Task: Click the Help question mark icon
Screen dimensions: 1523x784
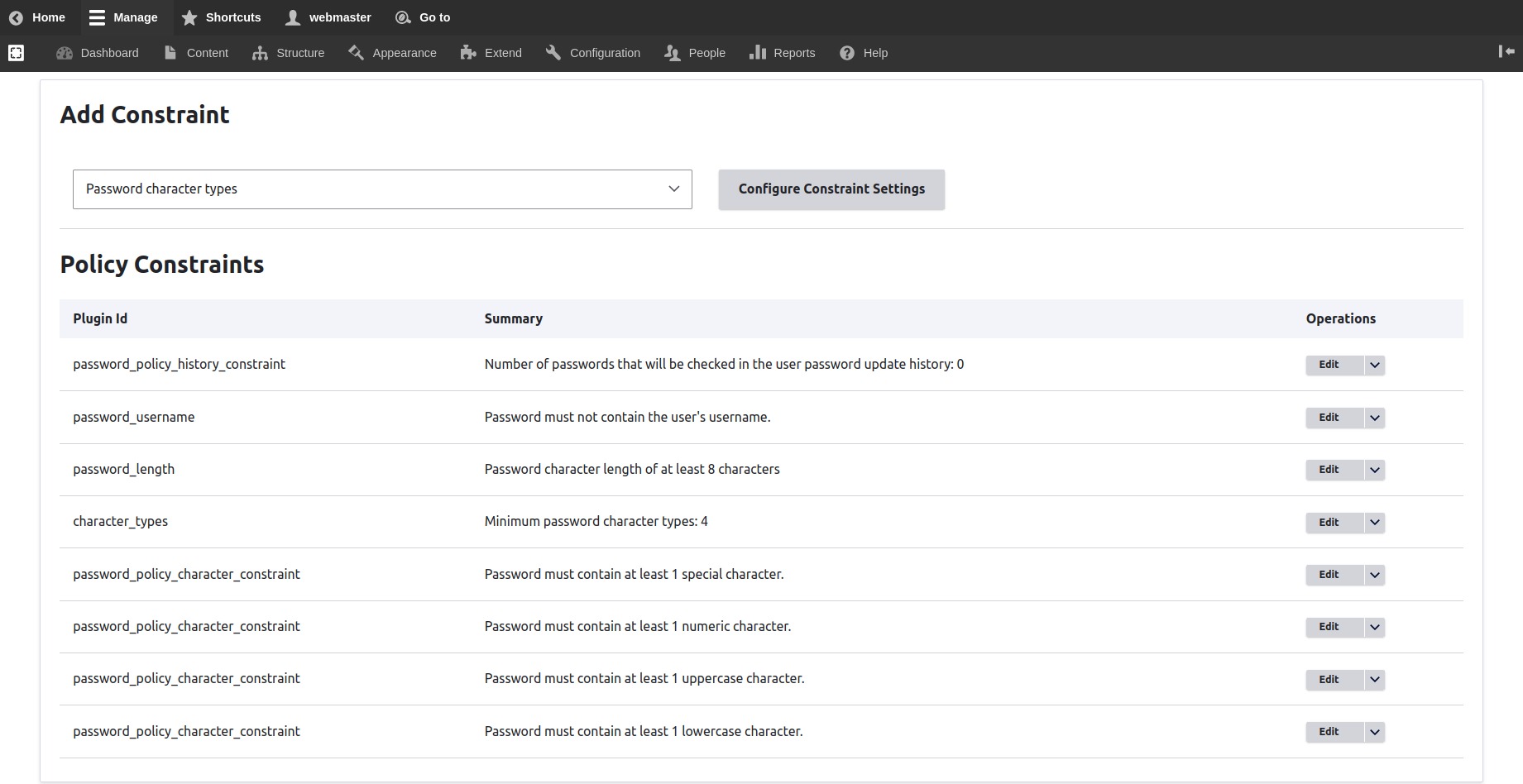Action: pos(847,53)
